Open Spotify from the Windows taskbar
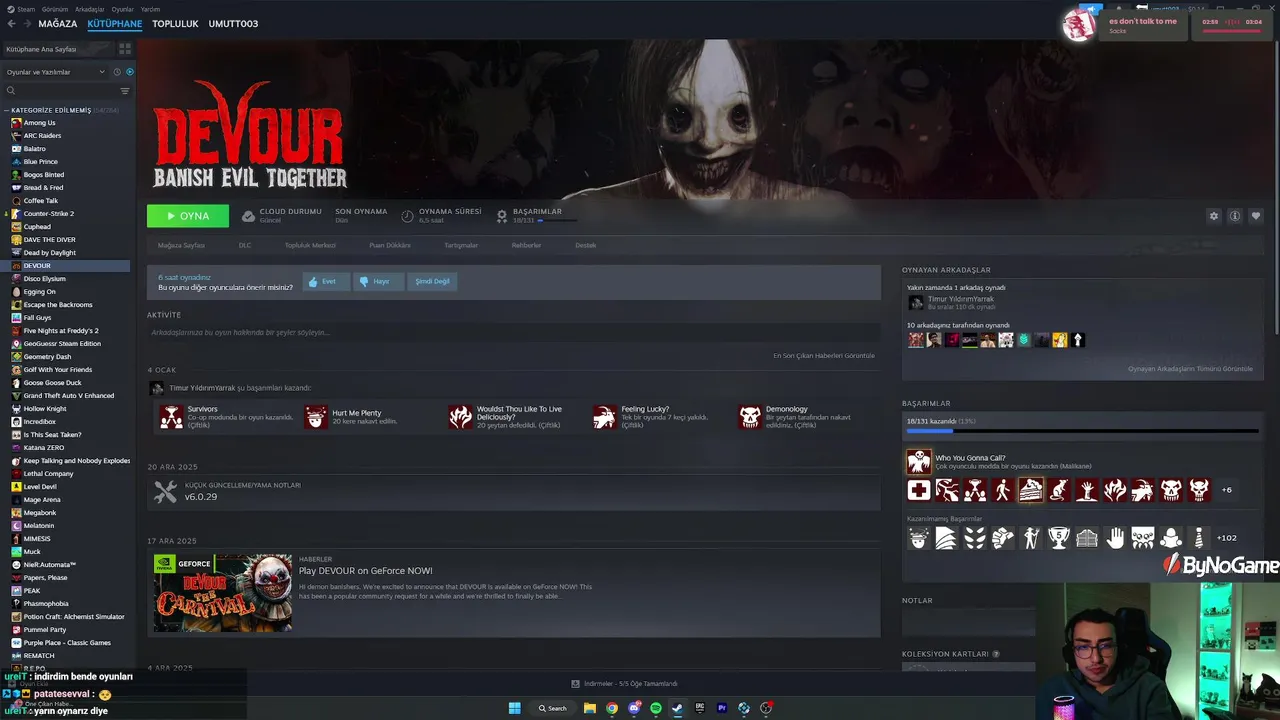 point(656,708)
